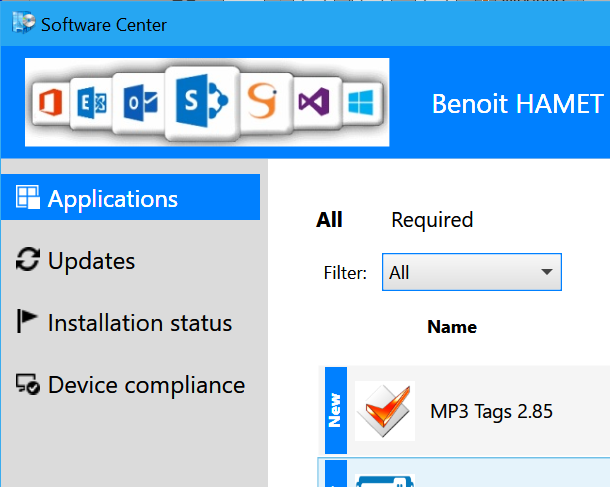Click the blue New badge on MP3 Tags

(x=335, y=411)
